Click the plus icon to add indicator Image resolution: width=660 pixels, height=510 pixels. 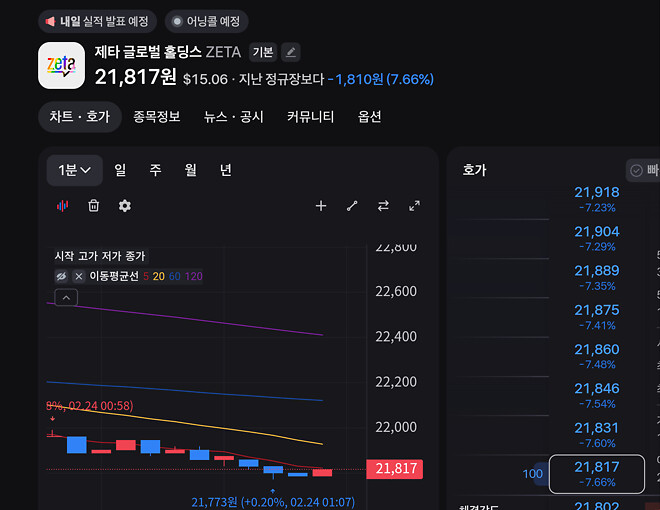321,206
